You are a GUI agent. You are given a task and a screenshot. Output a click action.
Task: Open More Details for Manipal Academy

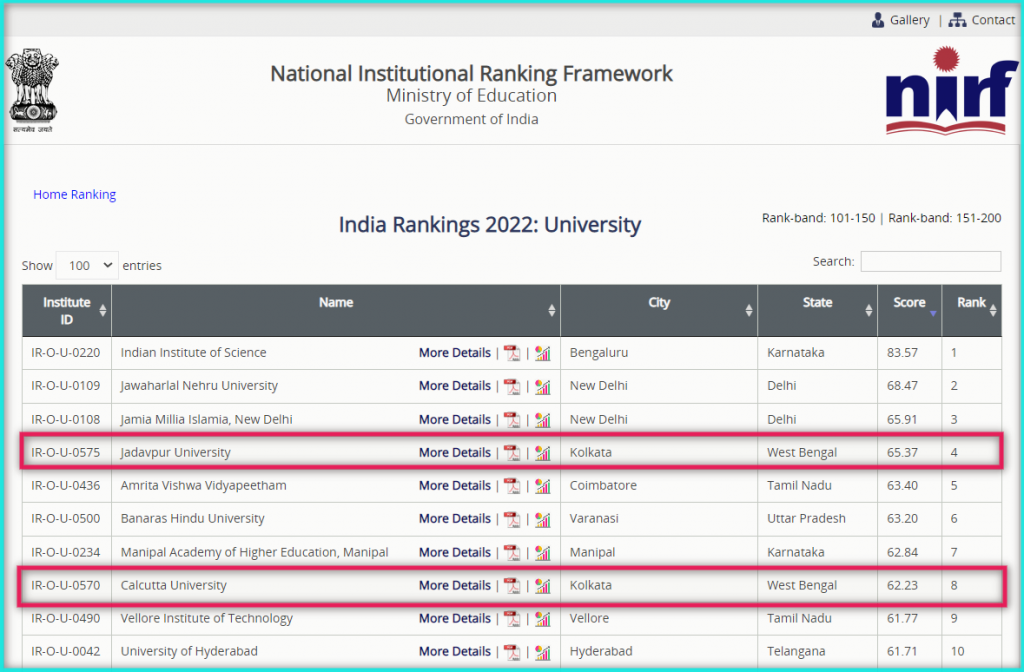click(455, 552)
